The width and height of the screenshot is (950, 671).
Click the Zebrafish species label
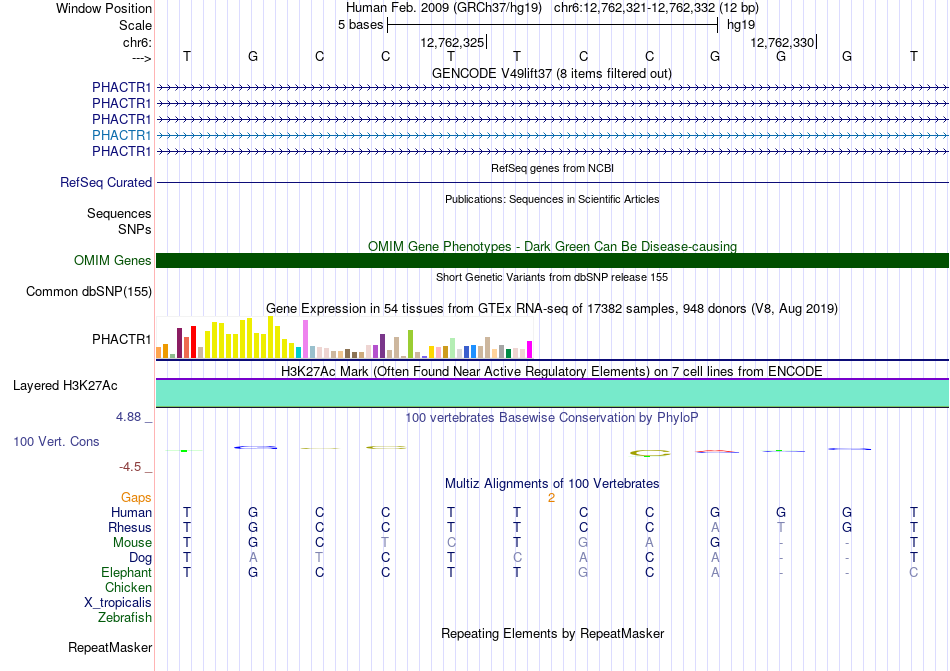pos(125,618)
